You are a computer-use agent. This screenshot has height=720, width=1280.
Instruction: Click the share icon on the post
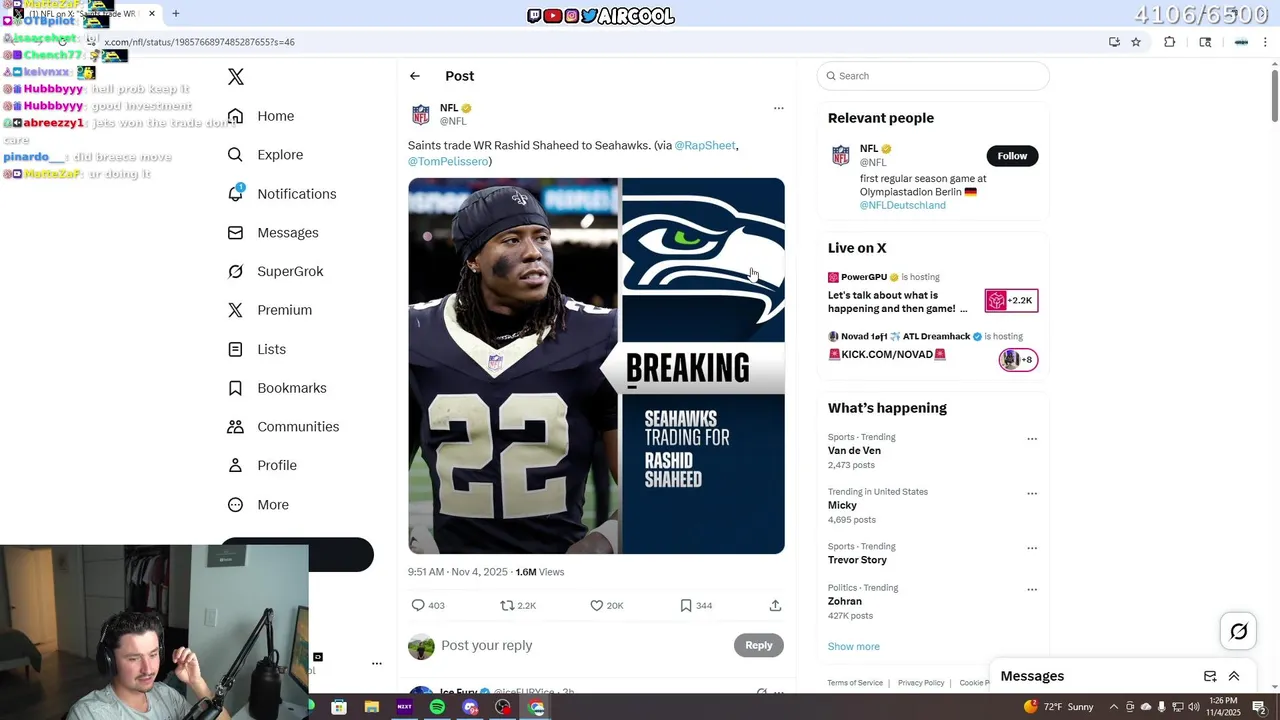point(775,605)
